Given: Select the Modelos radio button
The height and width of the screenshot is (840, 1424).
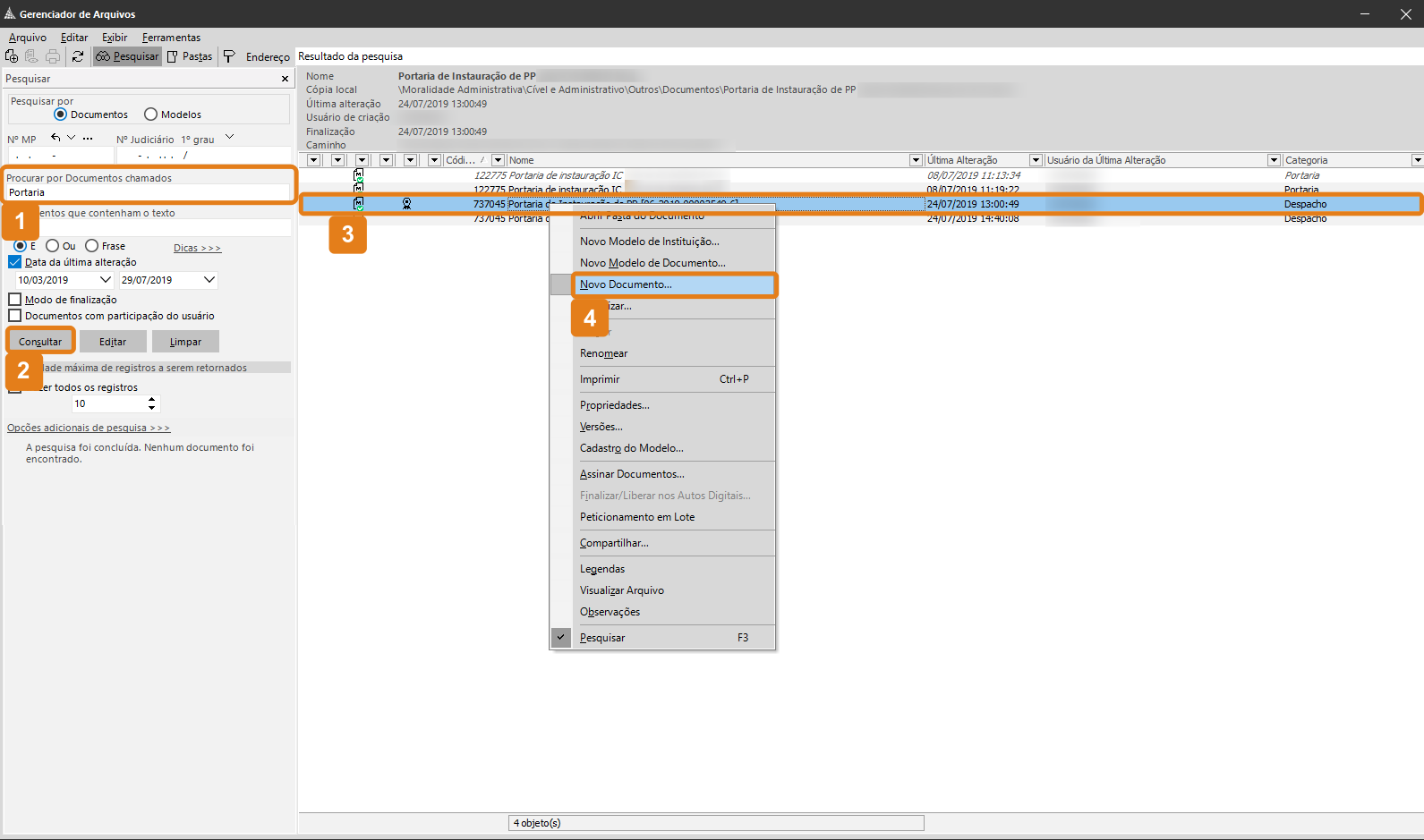Looking at the screenshot, I should tap(151, 115).
